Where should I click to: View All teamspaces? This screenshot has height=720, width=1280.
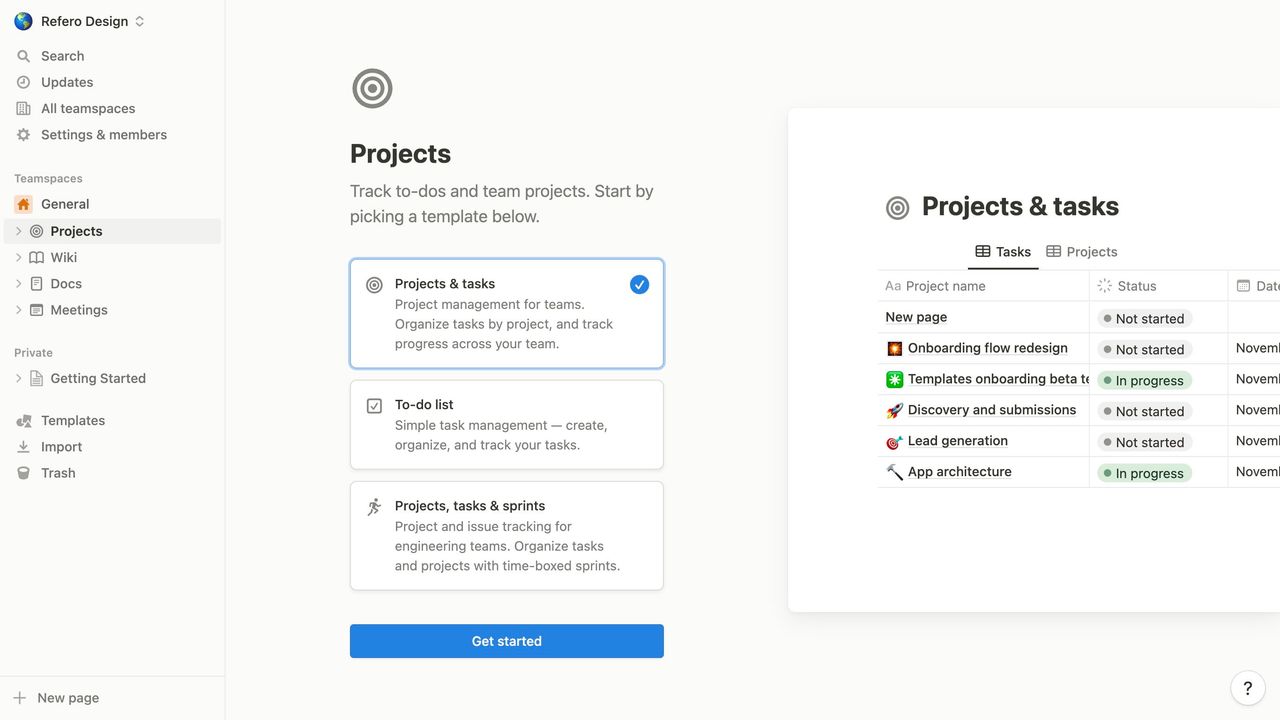tap(88, 108)
